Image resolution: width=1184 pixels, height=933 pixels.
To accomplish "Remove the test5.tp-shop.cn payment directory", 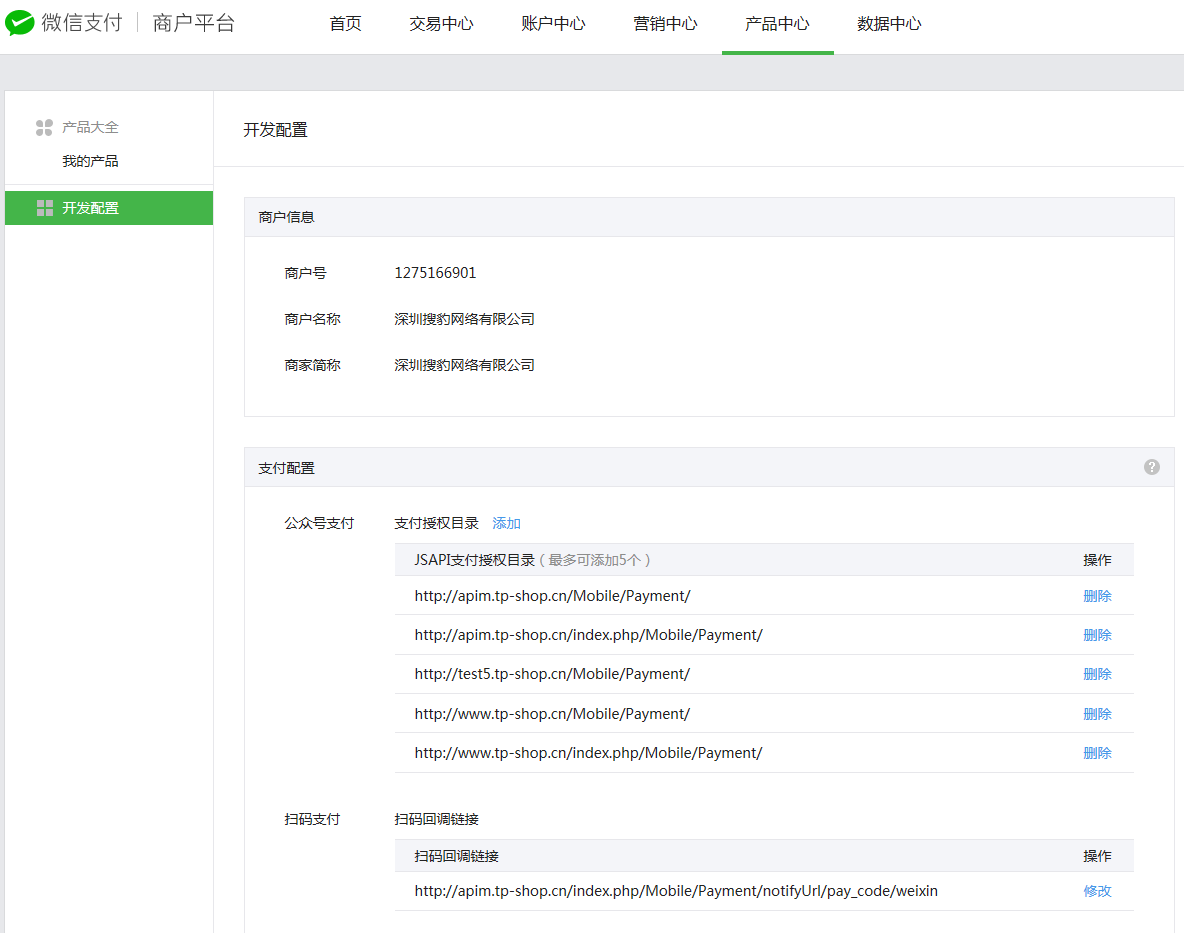I will (1097, 674).
